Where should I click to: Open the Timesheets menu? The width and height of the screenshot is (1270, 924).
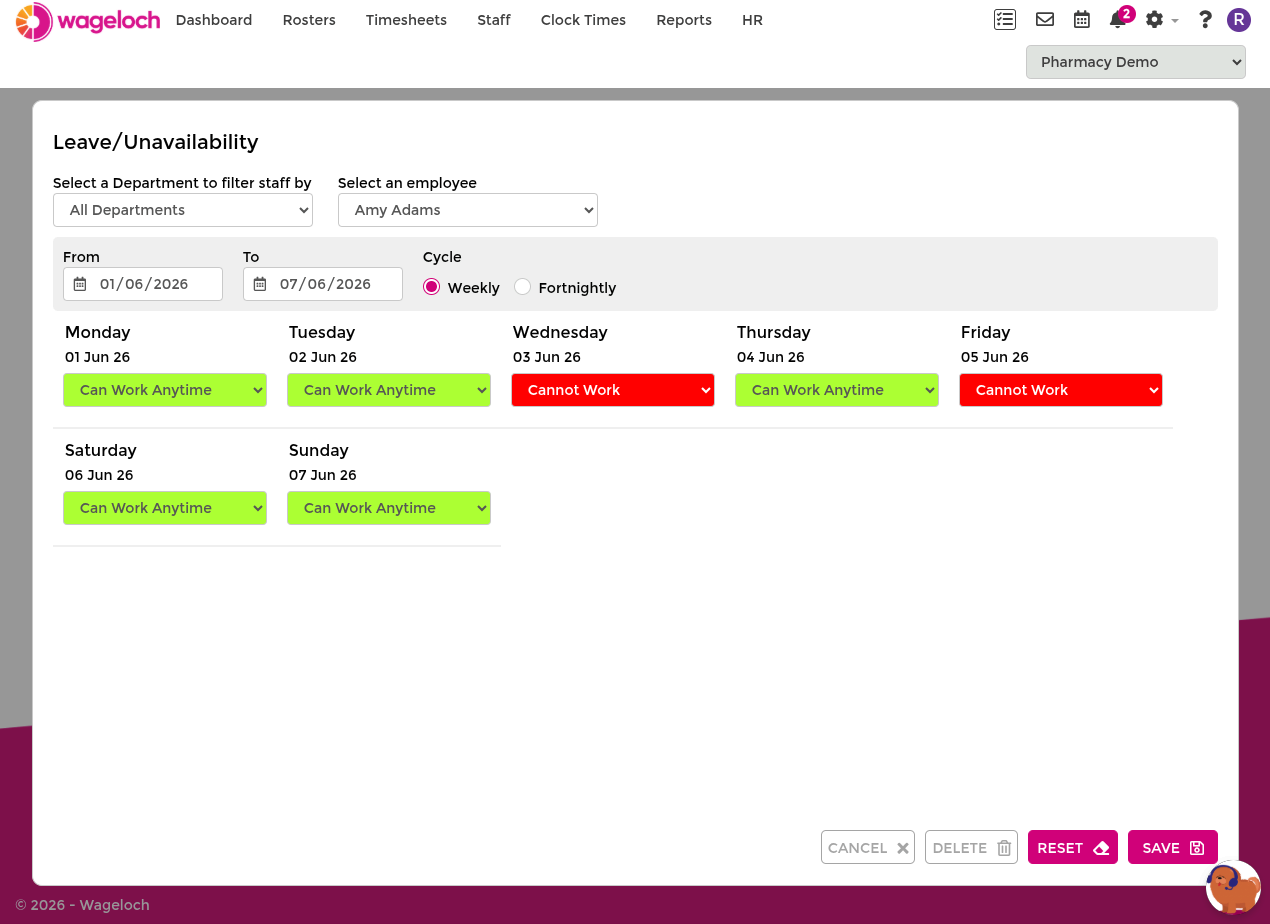pyautogui.click(x=406, y=20)
